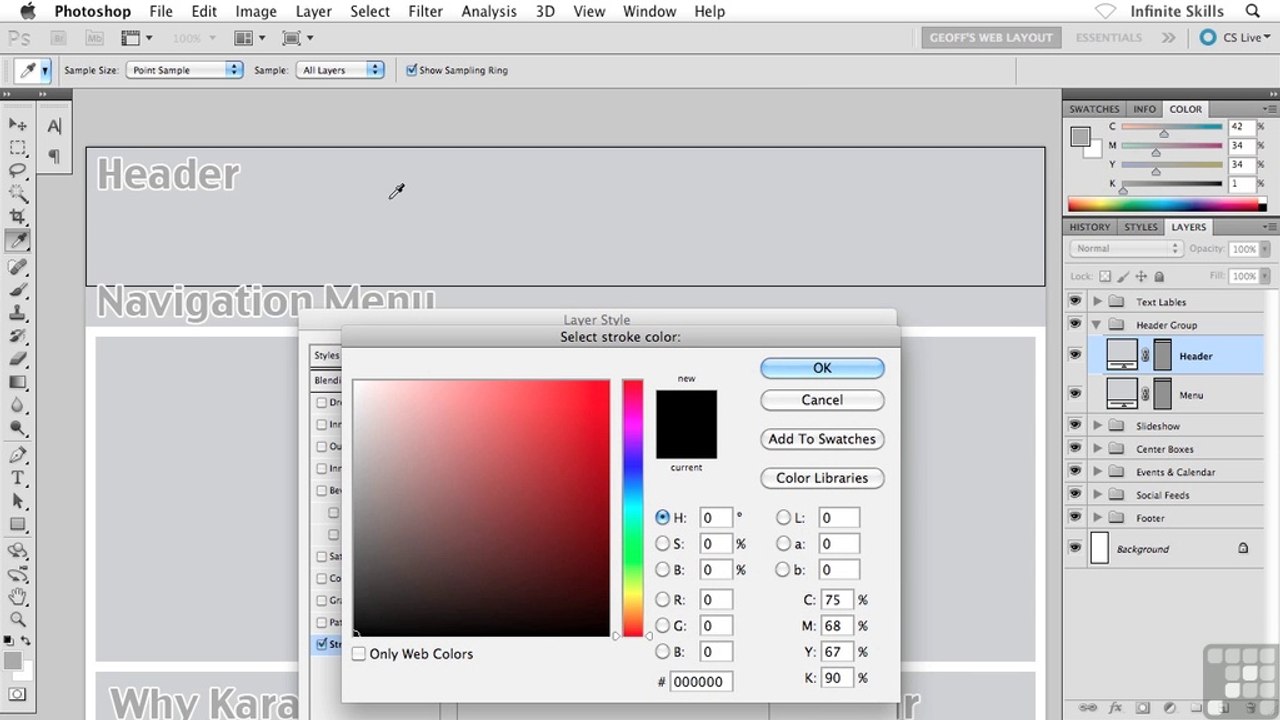The height and width of the screenshot is (720, 1280).
Task: Open the Character panel icon
Action: pyautogui.click(x=54, y=126)
